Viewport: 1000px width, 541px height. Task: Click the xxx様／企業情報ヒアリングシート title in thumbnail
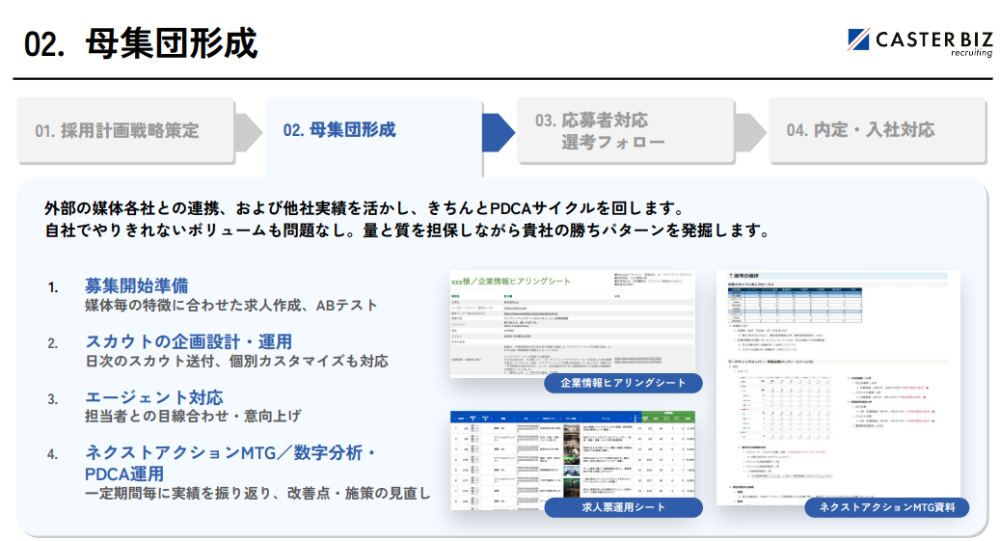(511, 281)
